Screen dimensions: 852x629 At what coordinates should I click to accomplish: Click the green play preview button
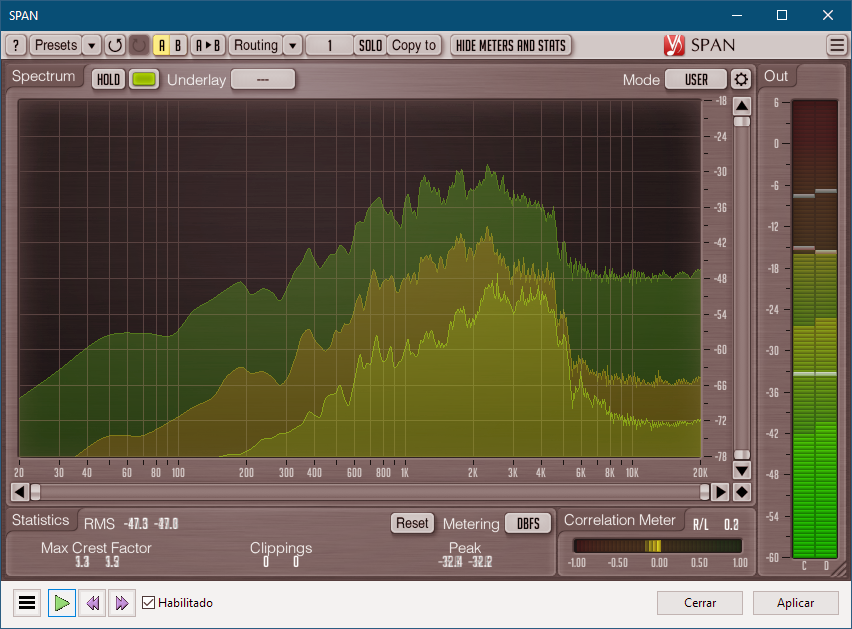coord(62,603)
